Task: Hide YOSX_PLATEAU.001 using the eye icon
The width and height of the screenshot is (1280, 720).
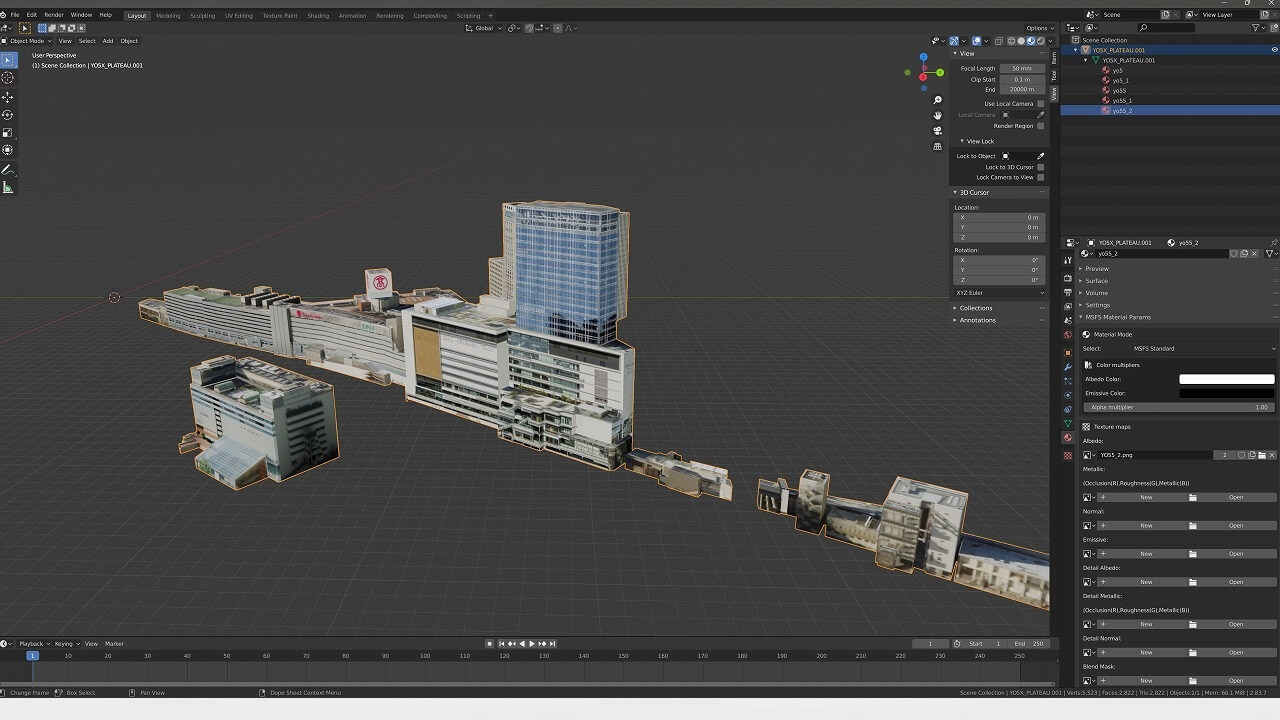Action: click(x=1273, y=50)
